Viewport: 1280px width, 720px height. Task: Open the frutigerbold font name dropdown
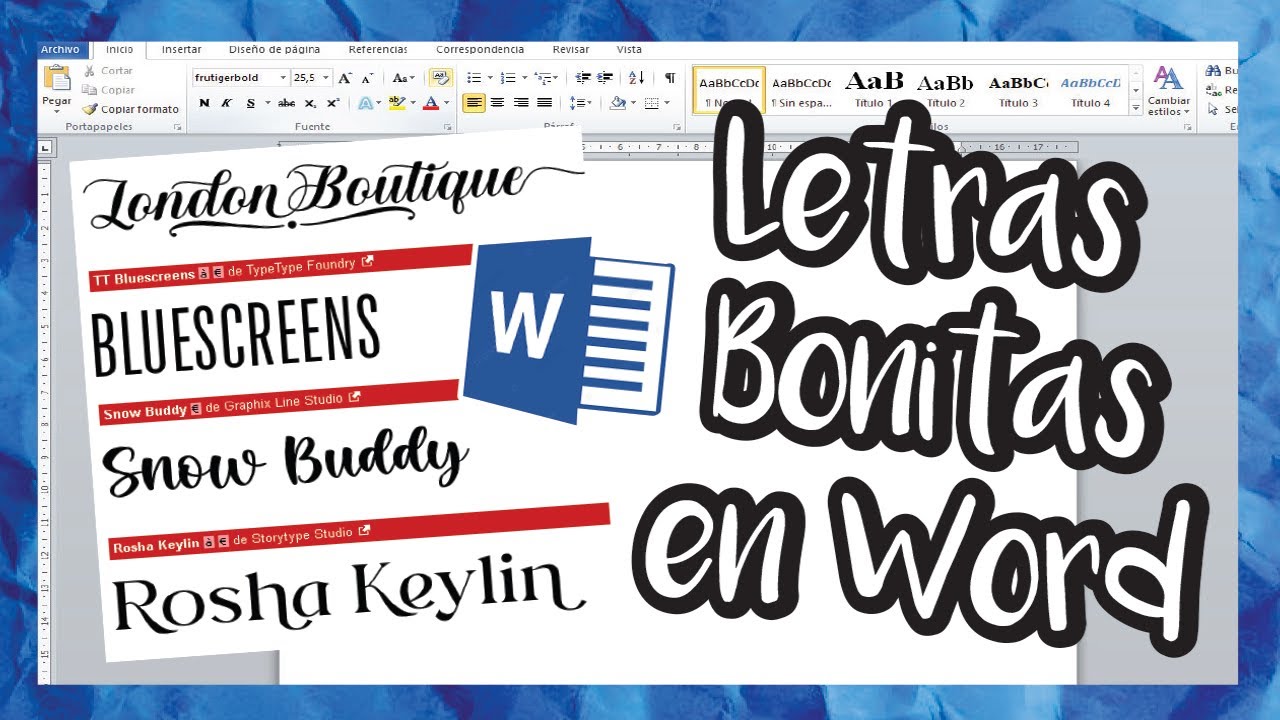coord(283,78)
